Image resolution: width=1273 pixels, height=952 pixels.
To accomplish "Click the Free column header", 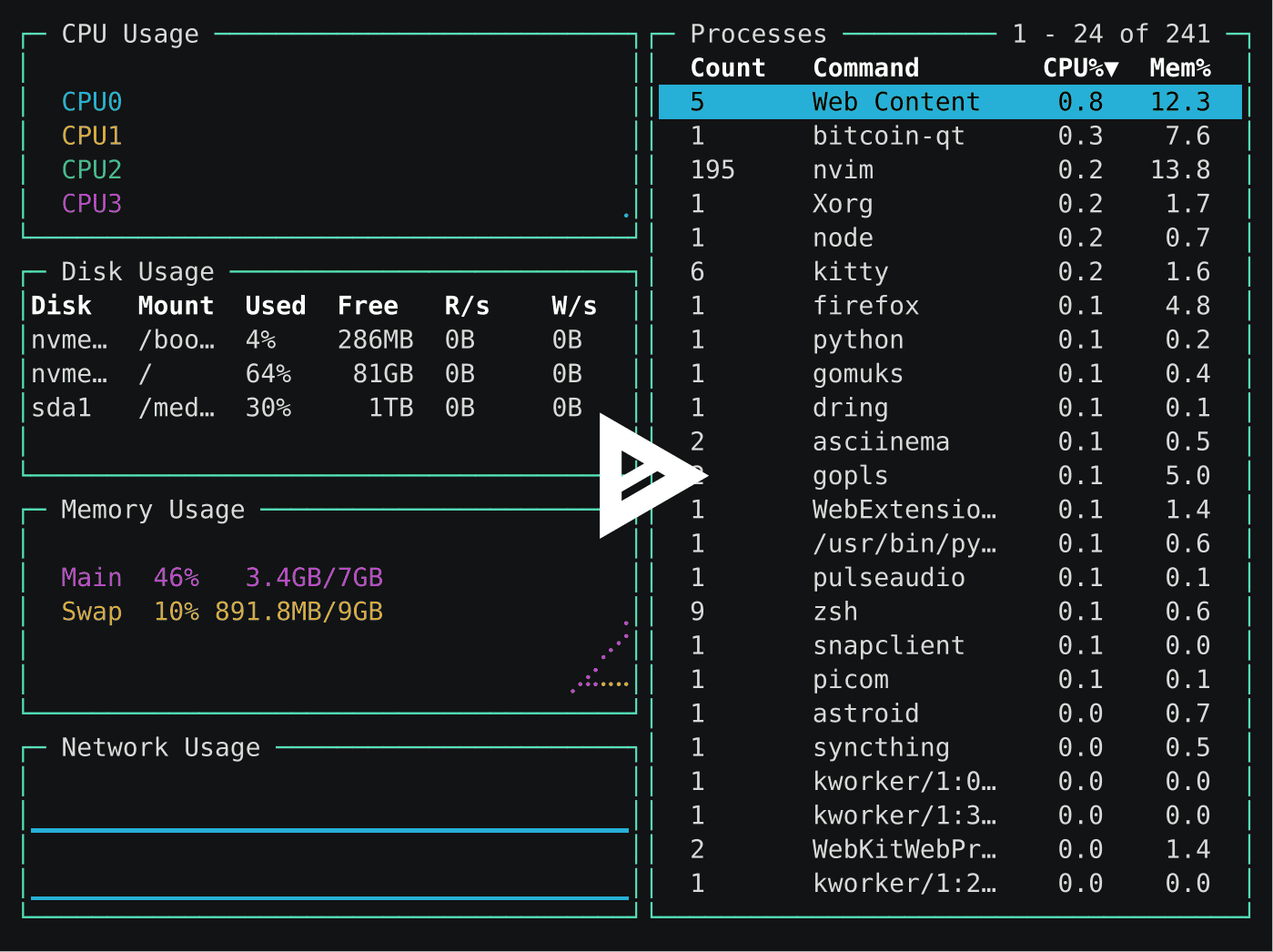I will click(x=368, y=306).
